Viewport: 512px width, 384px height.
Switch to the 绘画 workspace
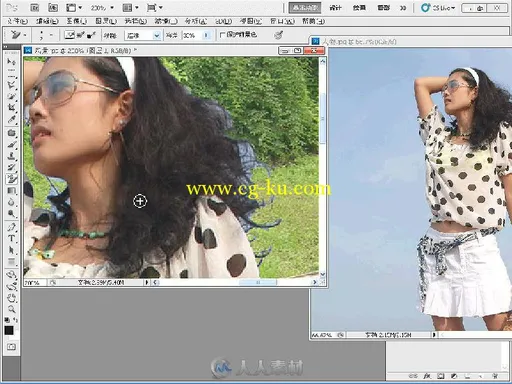point(359,8)
